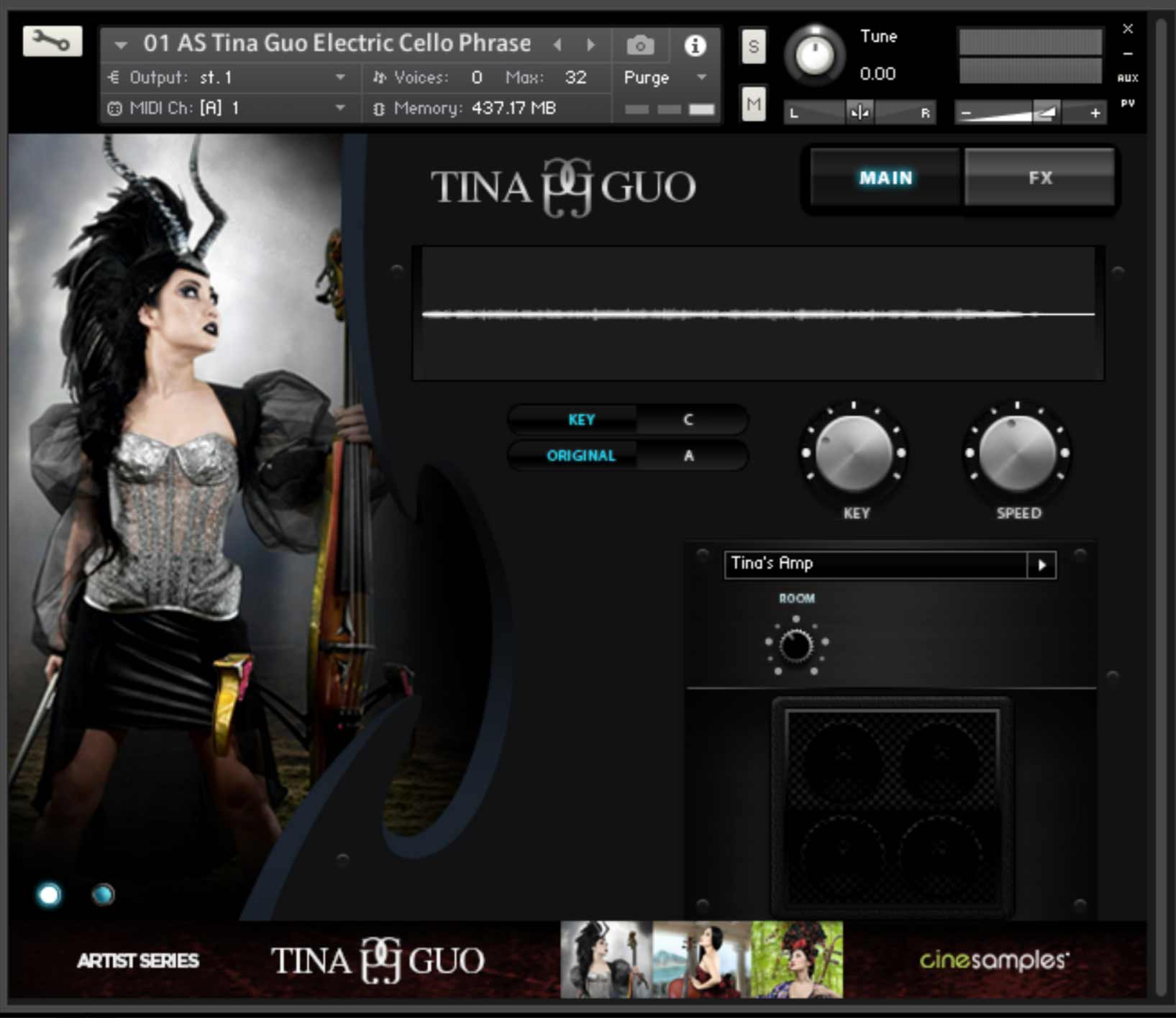Image resolution: width=1176 pixels, height=1018 pixels.
Task: Select the first glowing page dot
Action: (x=49, y=895)
